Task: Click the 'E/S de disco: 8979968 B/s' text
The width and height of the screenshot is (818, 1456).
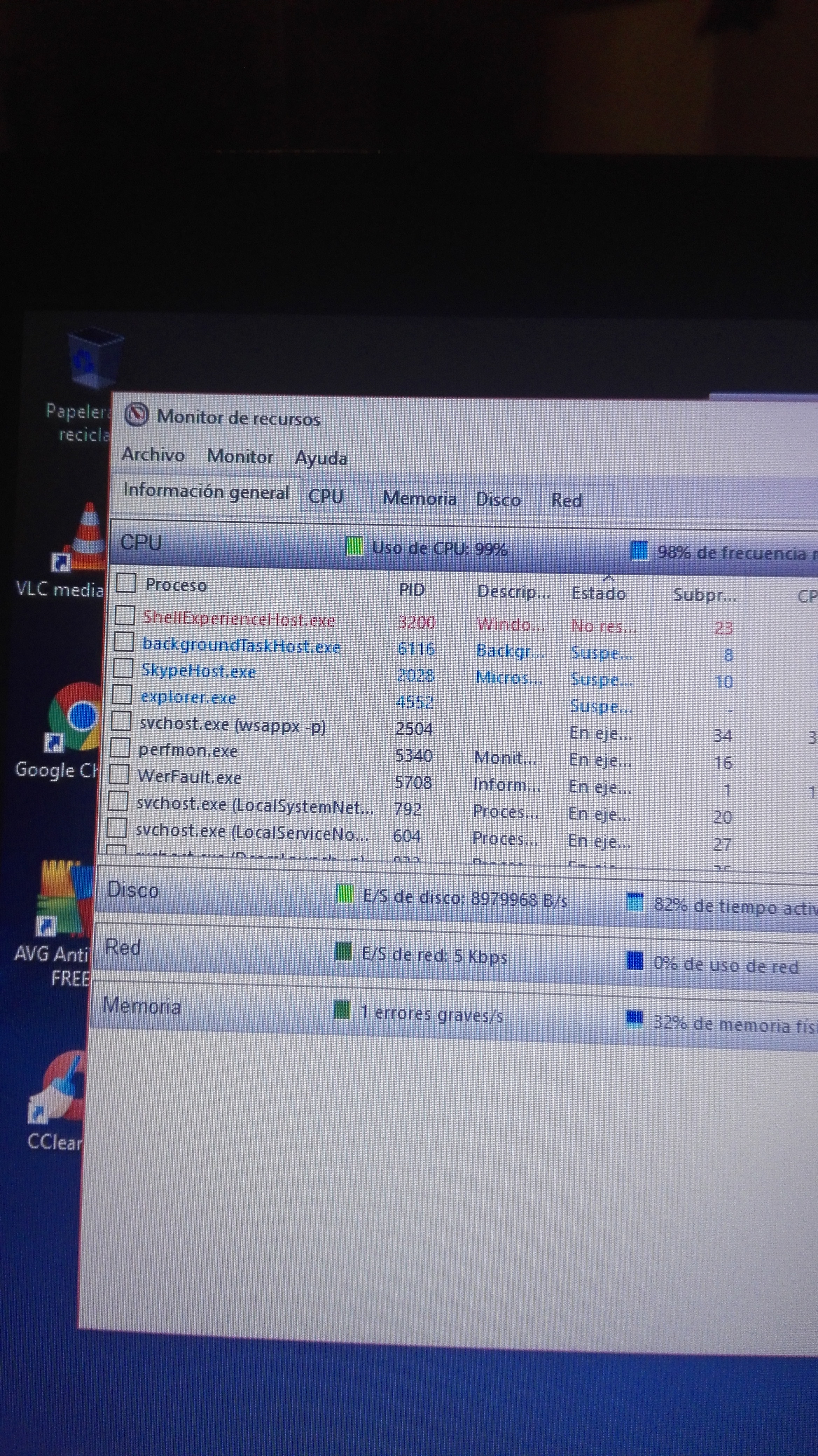Action: (465, 898)
